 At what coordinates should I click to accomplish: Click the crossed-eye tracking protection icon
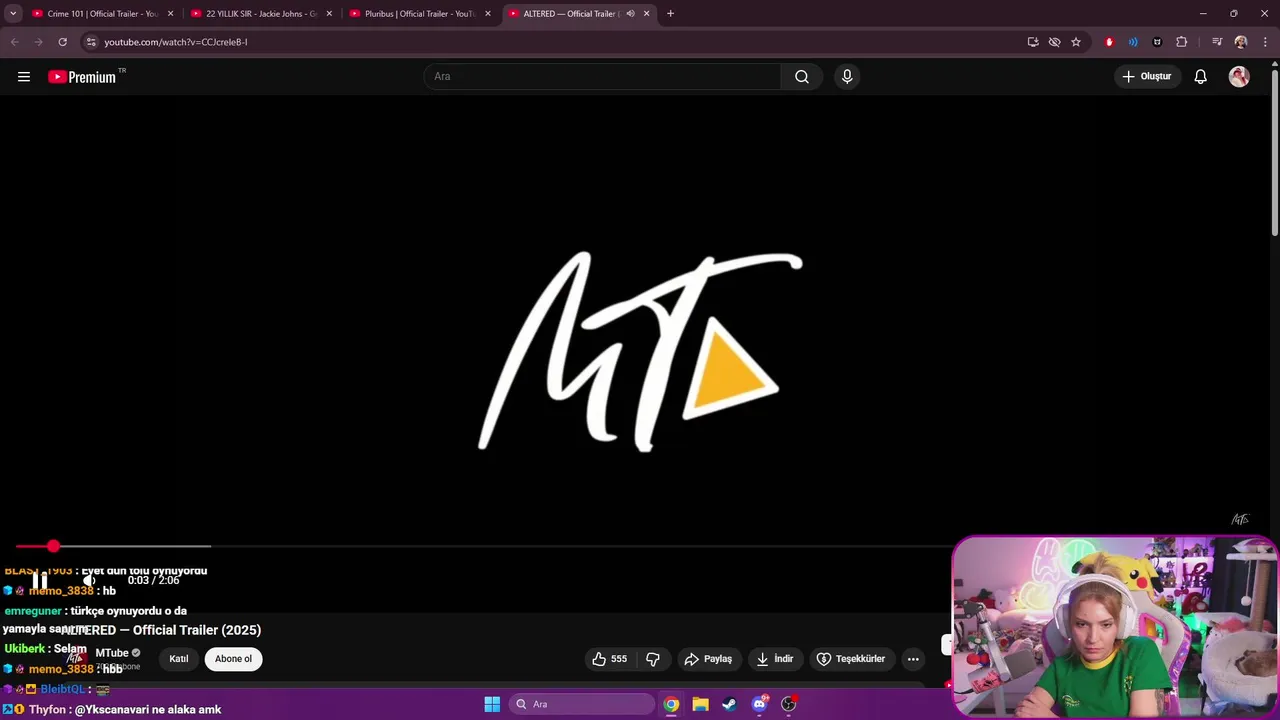tap(1054, 42)
